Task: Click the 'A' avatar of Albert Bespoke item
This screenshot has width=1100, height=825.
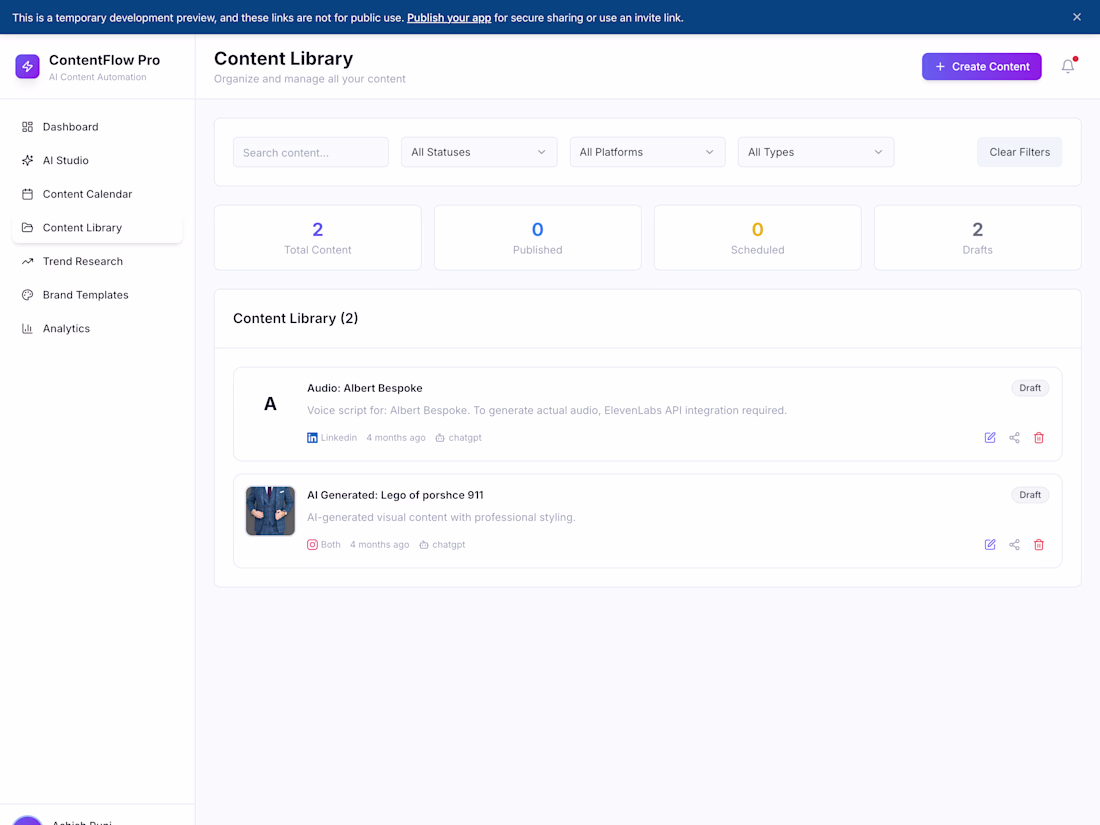Action: tap(270, 404)
